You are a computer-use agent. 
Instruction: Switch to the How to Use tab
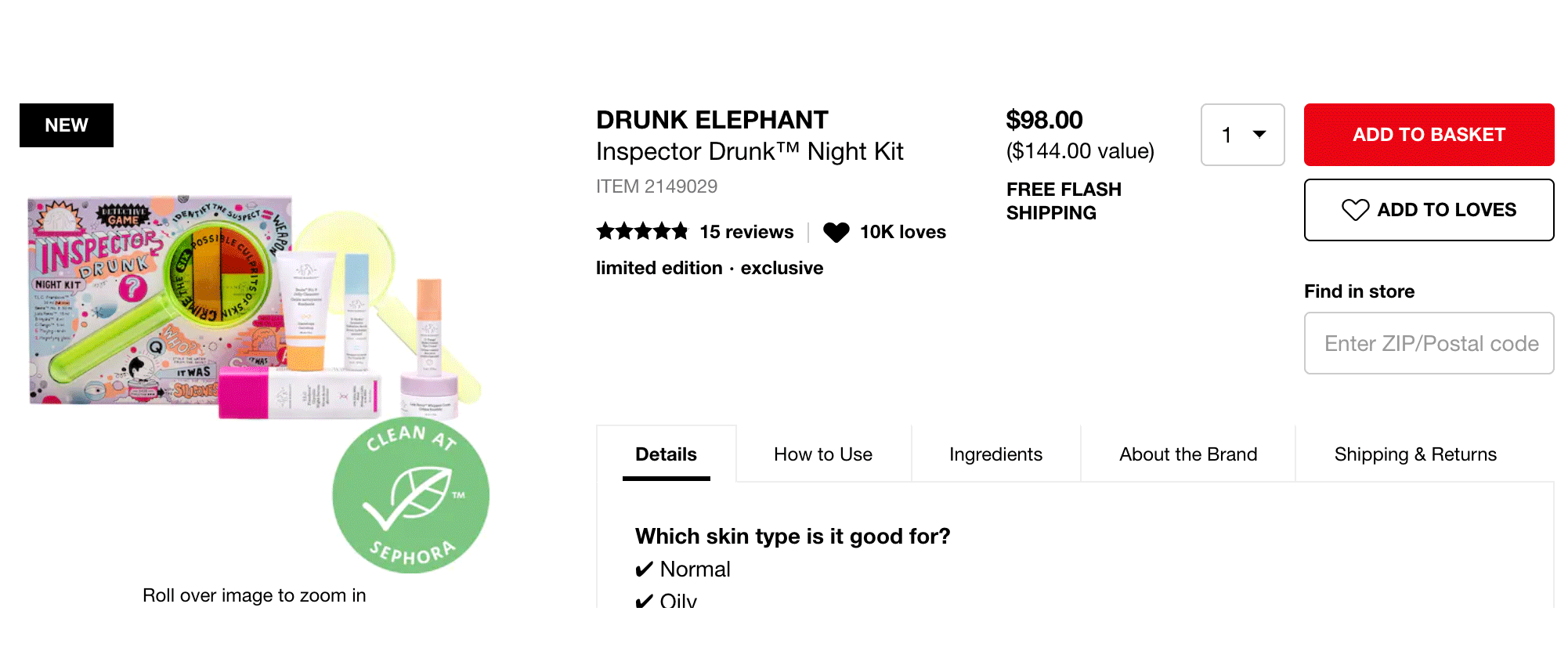coord(822,454)
